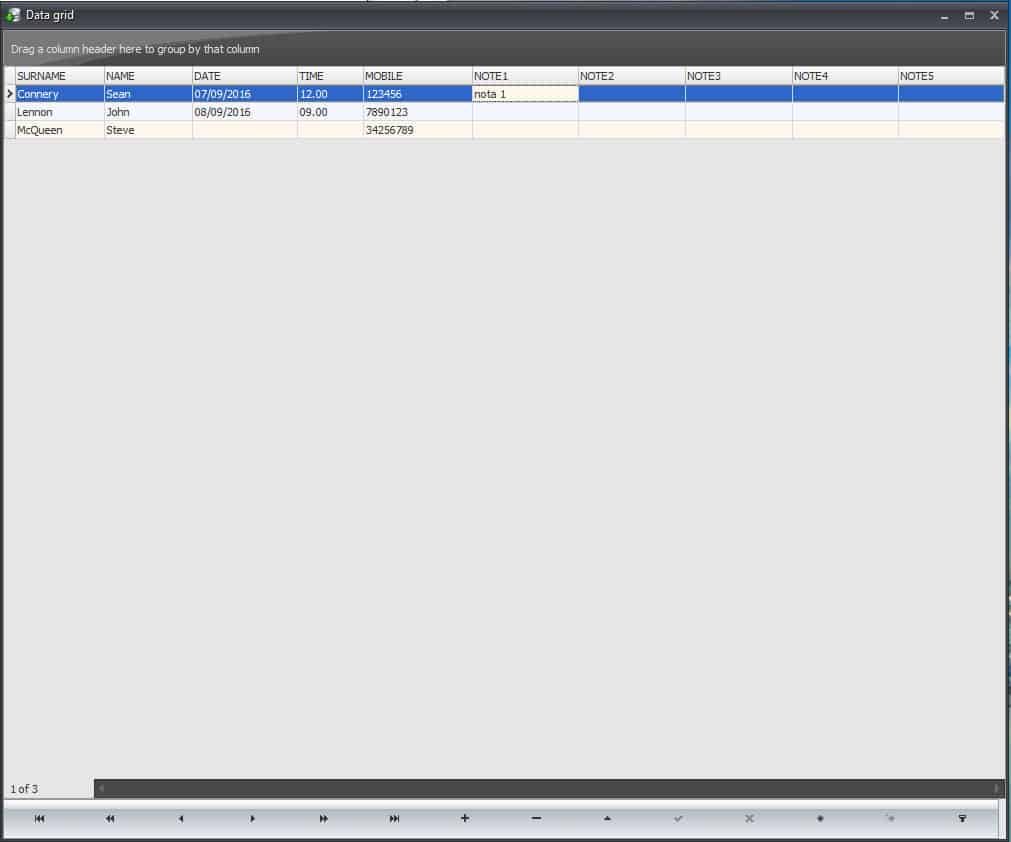Delete current record with minus button
1011x842 pixels.
(536, 819)
